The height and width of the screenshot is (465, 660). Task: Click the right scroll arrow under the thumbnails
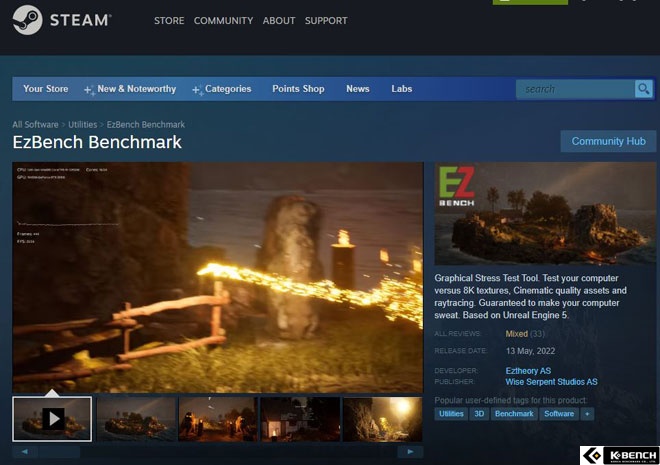410,452
